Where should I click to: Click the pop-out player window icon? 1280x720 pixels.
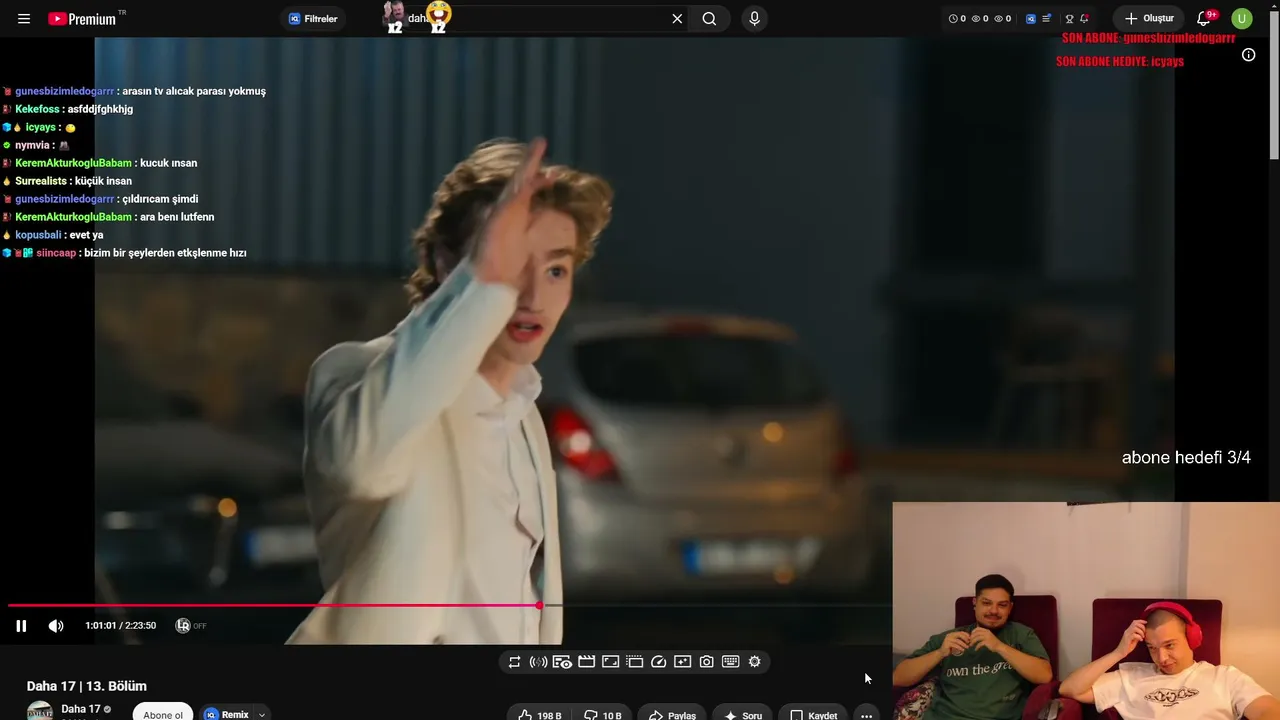pos(634,662)
